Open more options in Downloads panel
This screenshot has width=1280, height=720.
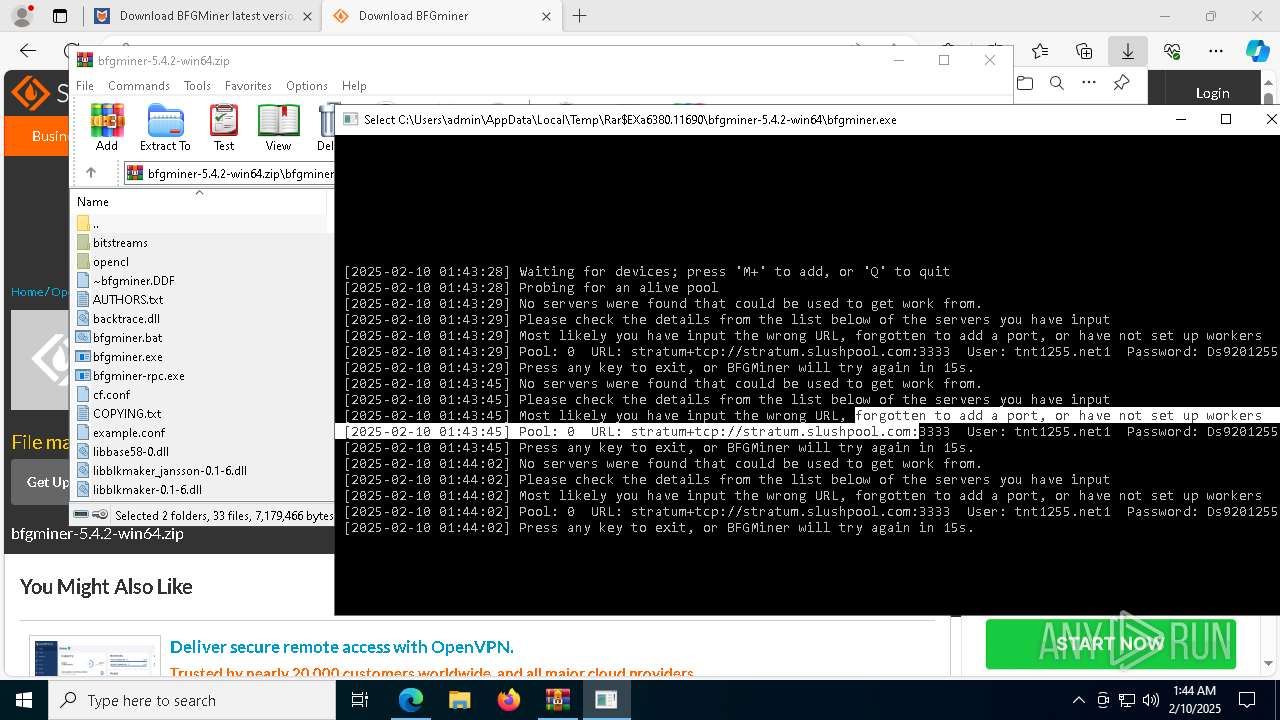(1089, 83)
